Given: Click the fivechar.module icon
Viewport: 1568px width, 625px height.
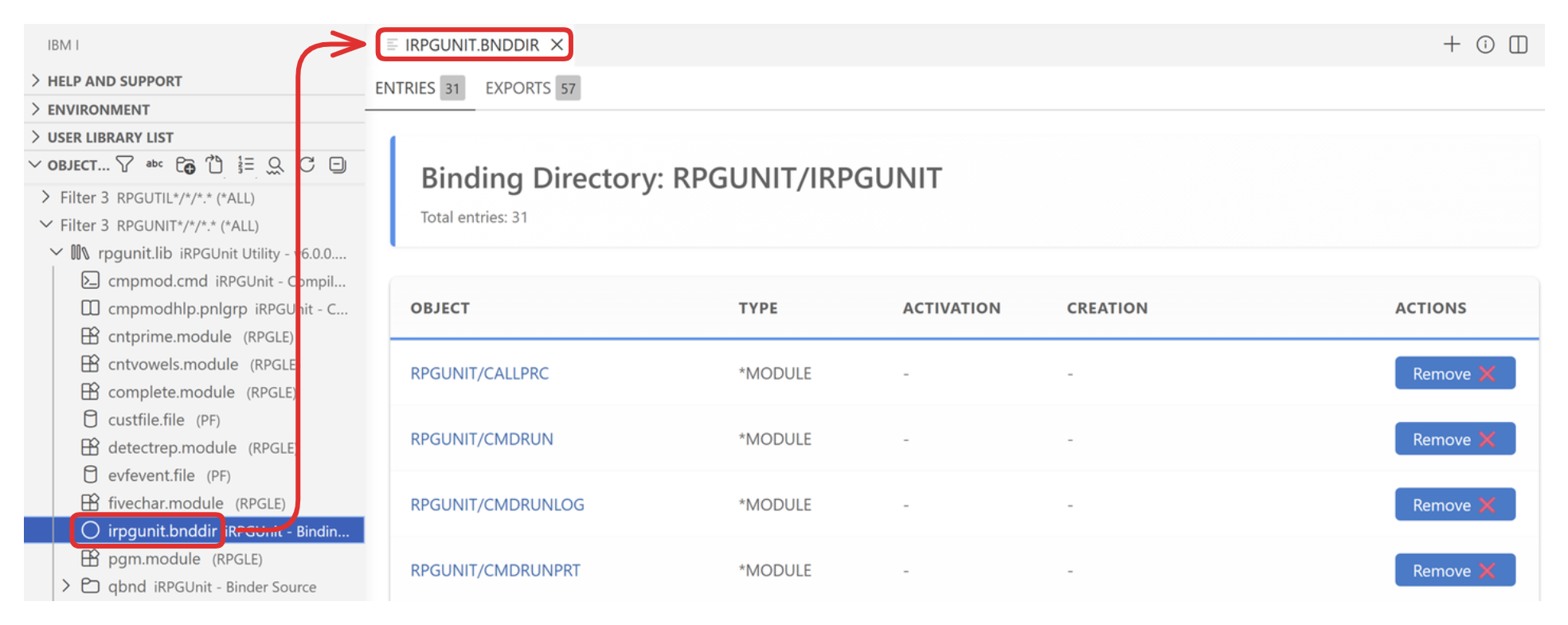Looking at the screenshot, I should [x=91, y=502].
